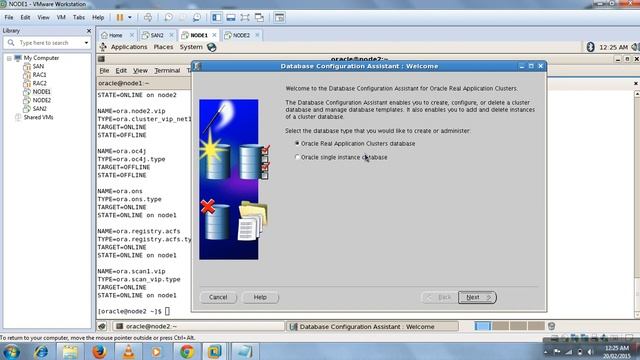Open VMware File menu
This screenshot has height=360, width=640.
pyautogui.click(x=9, y=18)
